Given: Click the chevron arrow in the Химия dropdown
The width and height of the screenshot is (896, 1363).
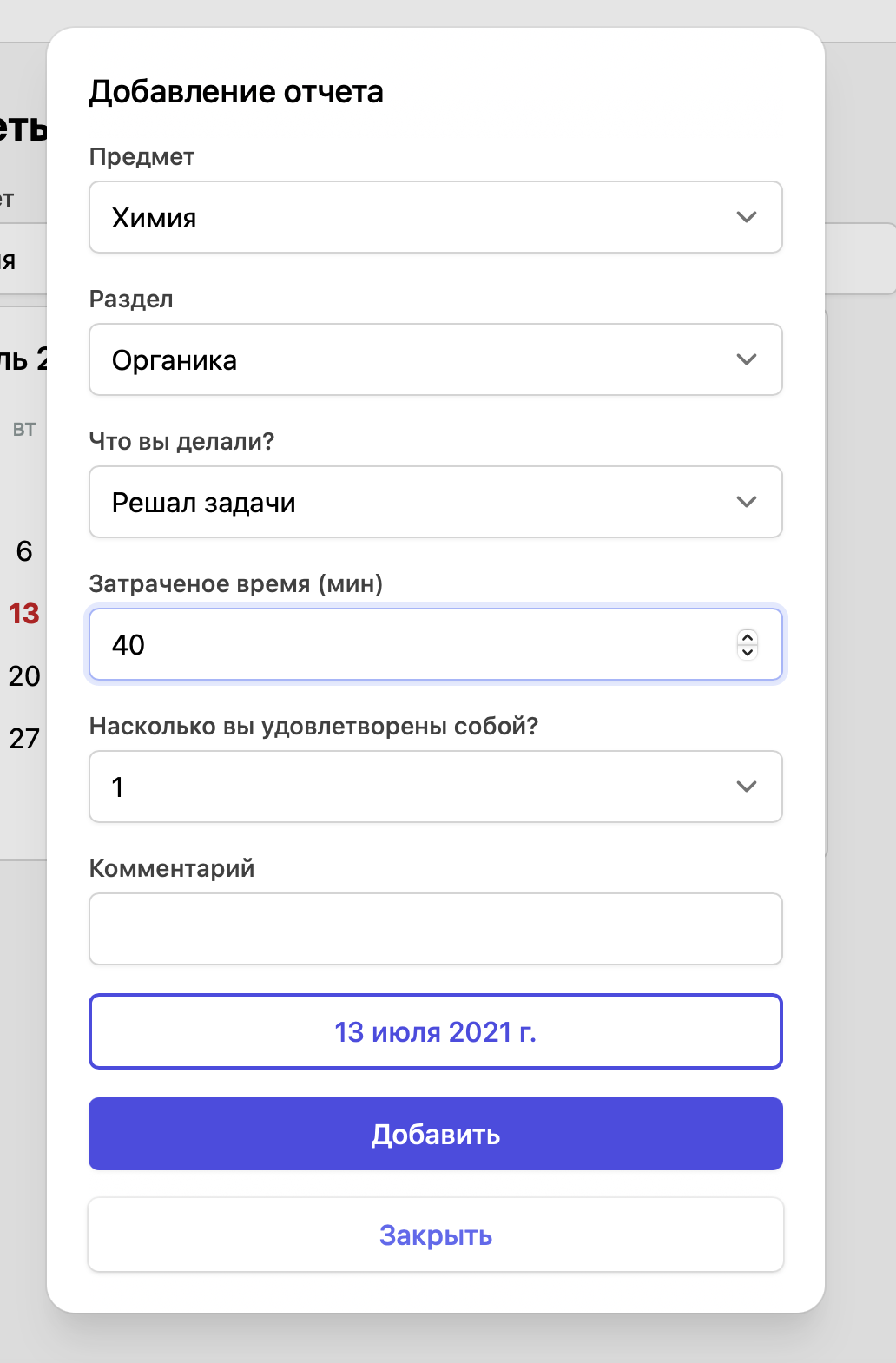Looking at the screenshot, I should [x=747, y=217].
